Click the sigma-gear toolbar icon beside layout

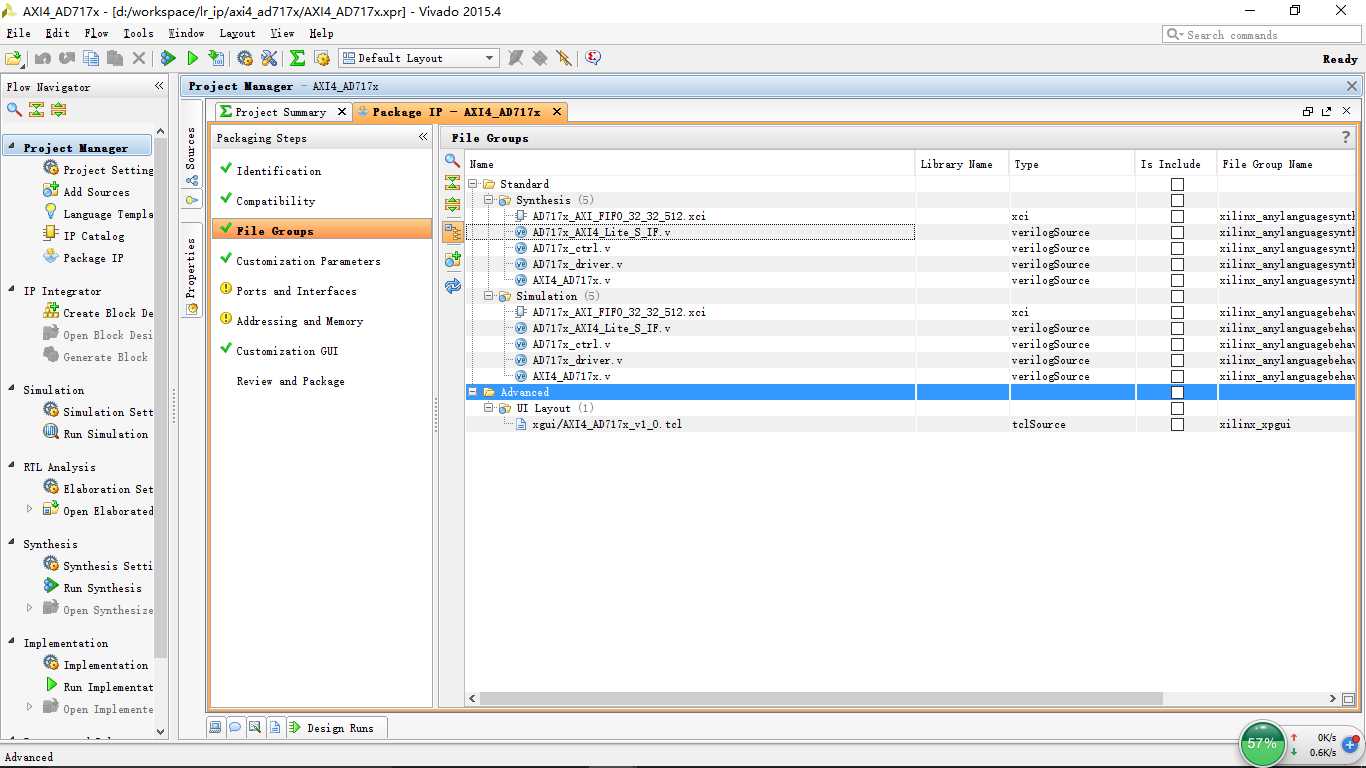coord(322,58)
